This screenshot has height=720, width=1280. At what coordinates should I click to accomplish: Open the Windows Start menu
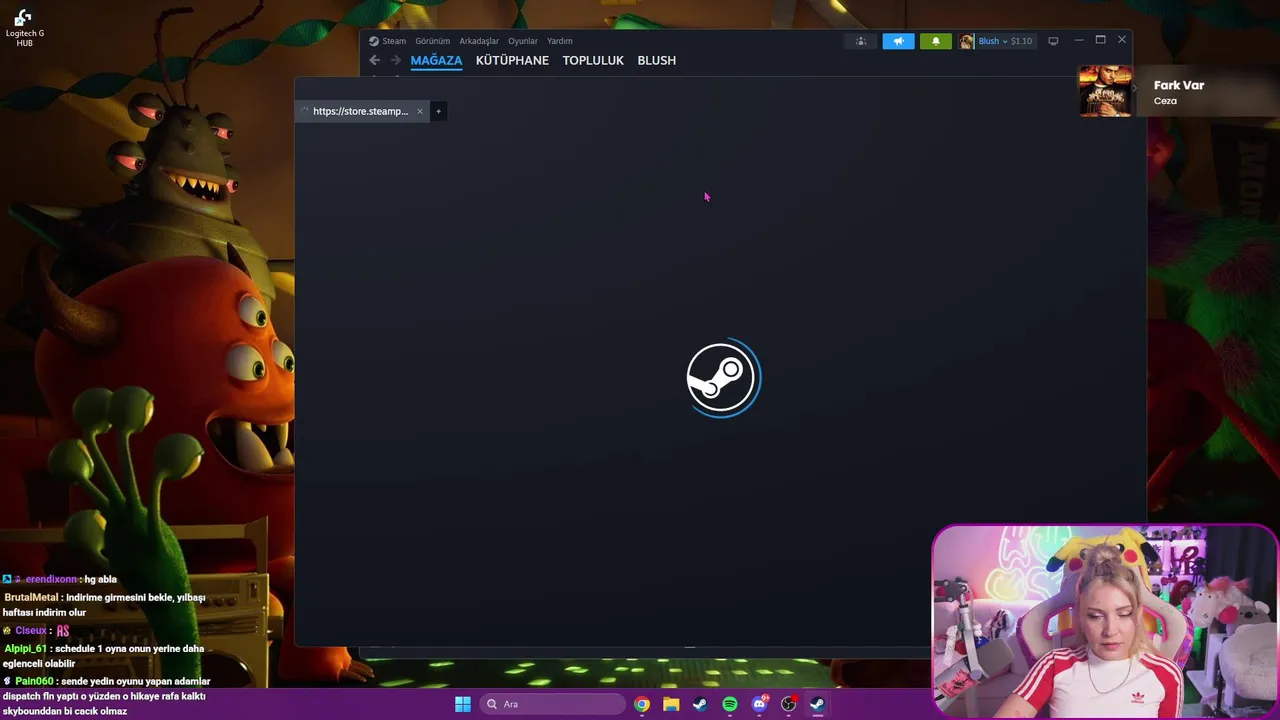click(x=463, y=704)
